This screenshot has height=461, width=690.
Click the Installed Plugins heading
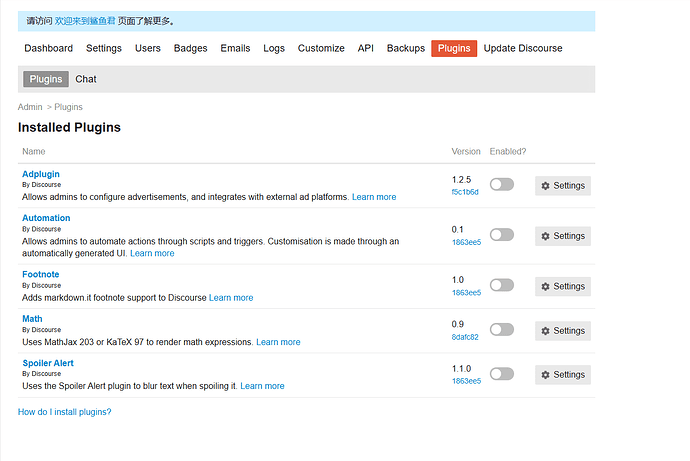point(69,127)
